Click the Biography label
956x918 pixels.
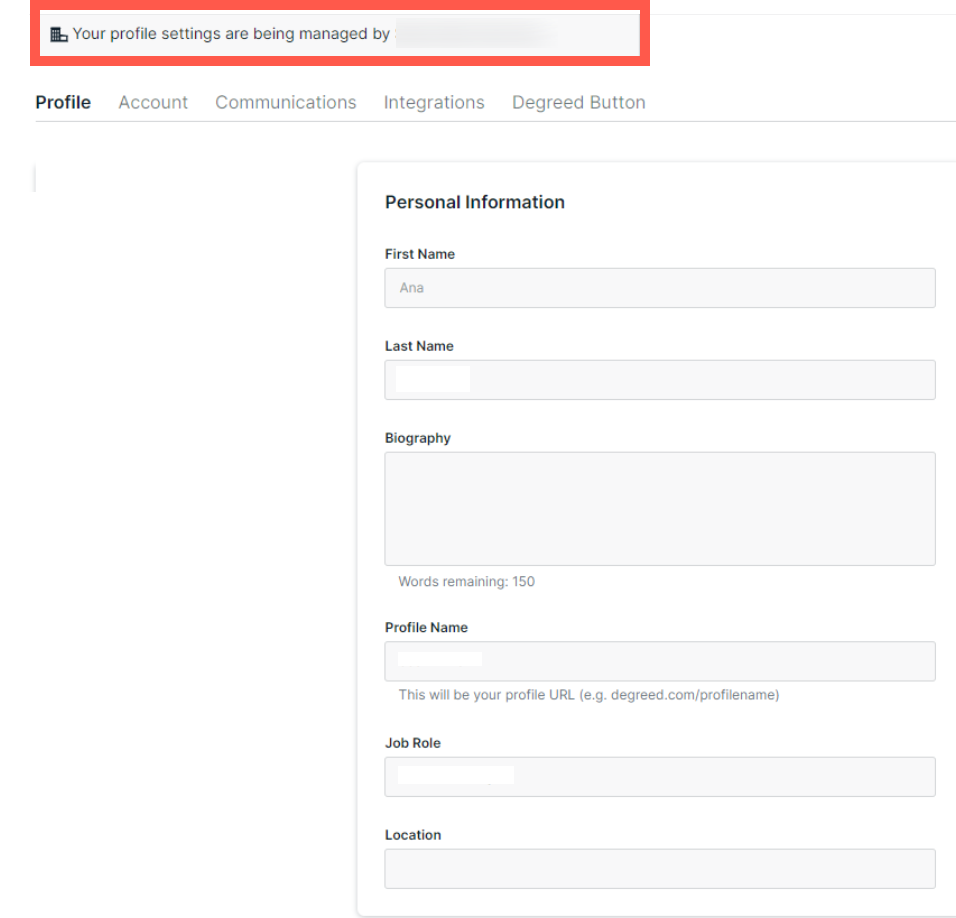418,438
